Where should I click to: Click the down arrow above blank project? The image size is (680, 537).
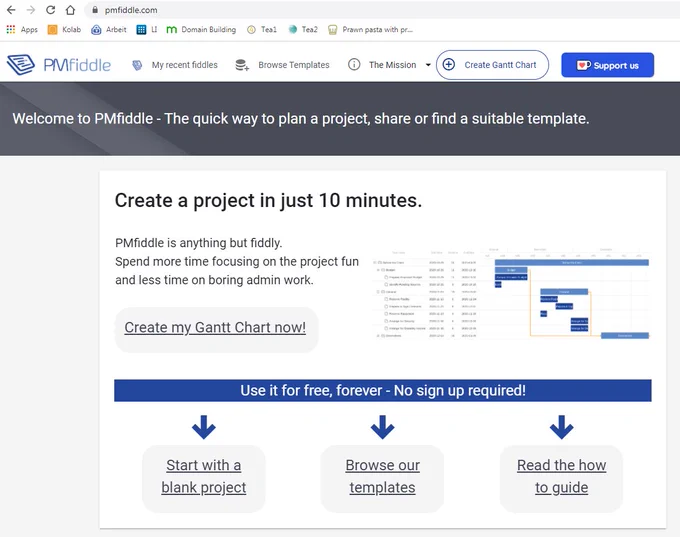pyautogui.click(x=204, y=427)
